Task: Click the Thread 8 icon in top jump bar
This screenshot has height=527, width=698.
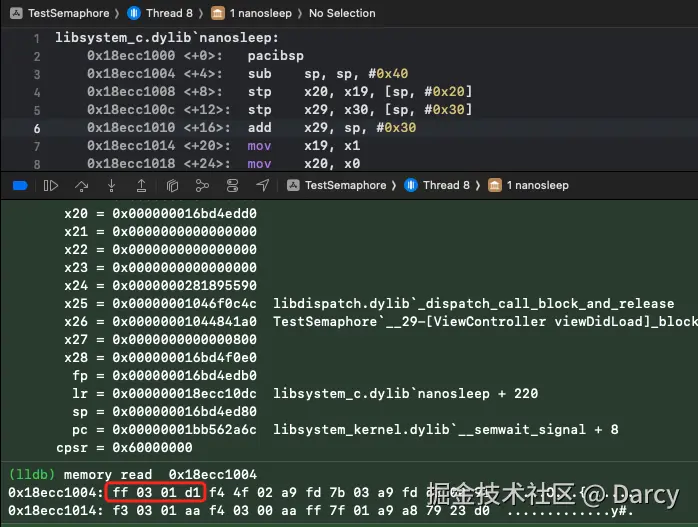Action: [x=134, y=13]
